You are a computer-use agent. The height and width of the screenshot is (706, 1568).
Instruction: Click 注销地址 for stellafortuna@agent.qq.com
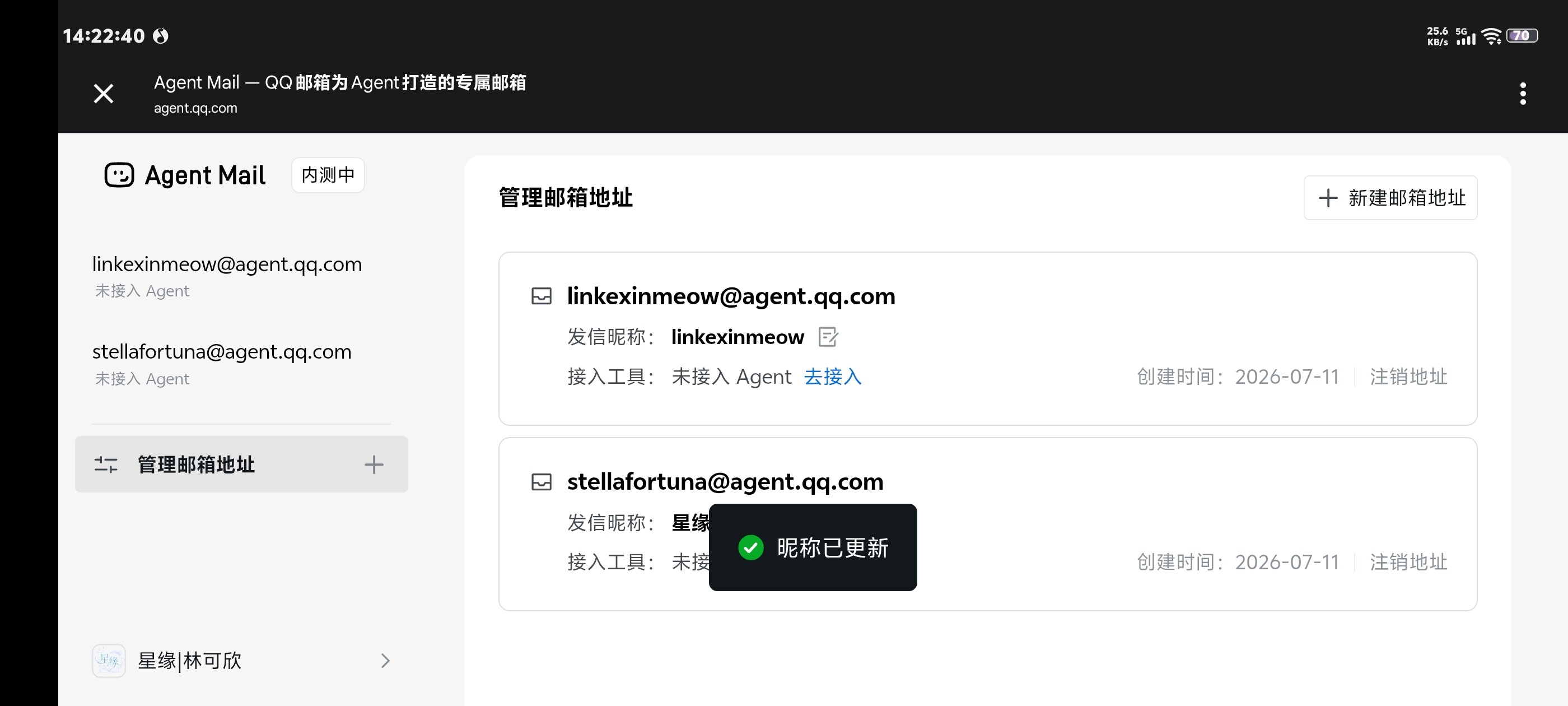pyautogui.click(x=1408, y=561)
